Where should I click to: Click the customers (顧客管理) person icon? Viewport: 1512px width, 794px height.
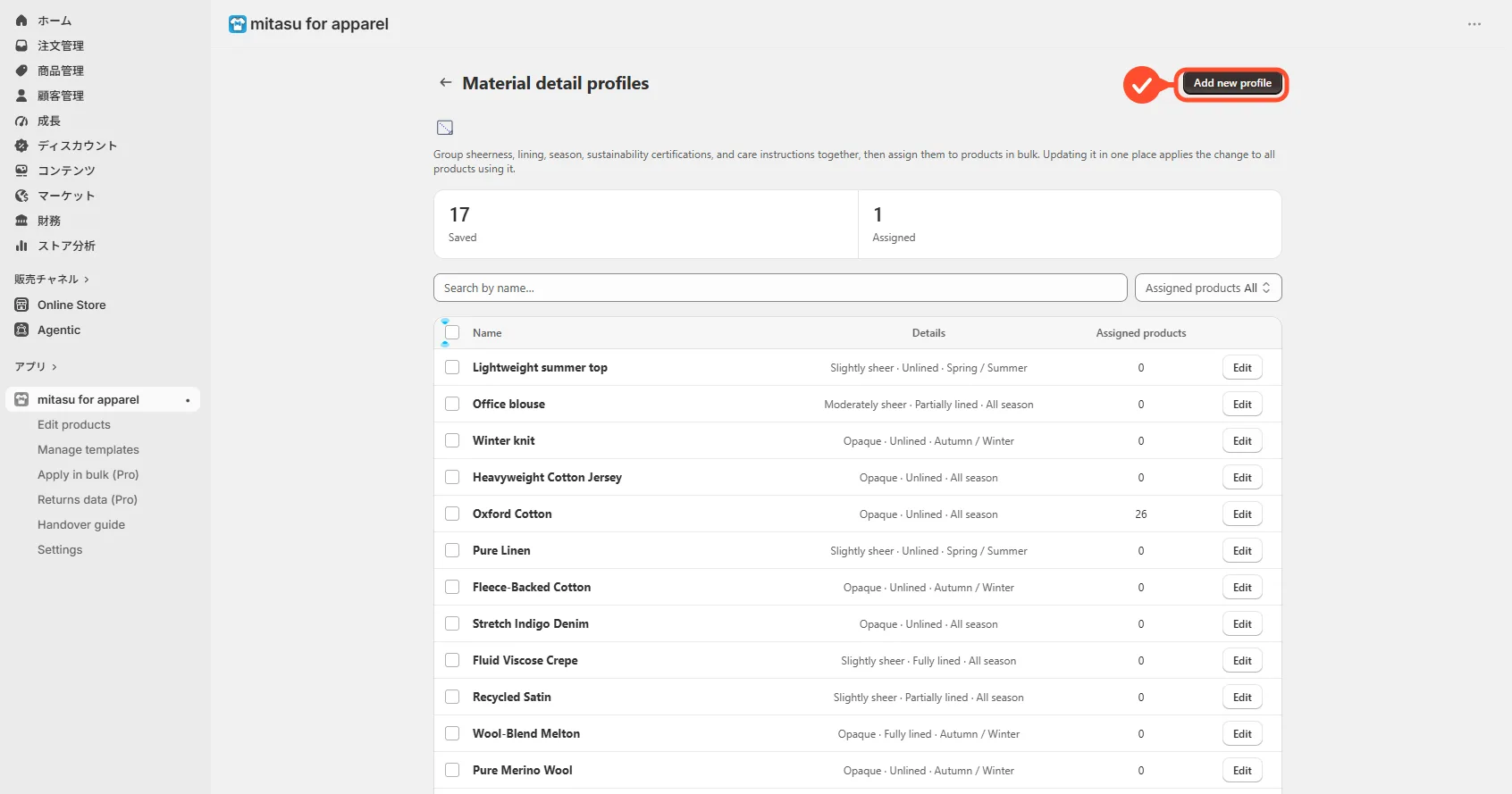(21, 96)
